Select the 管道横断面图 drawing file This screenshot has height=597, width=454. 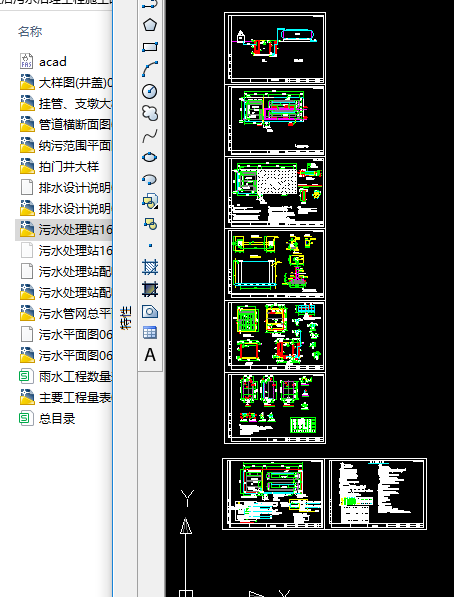coord(66,124)
